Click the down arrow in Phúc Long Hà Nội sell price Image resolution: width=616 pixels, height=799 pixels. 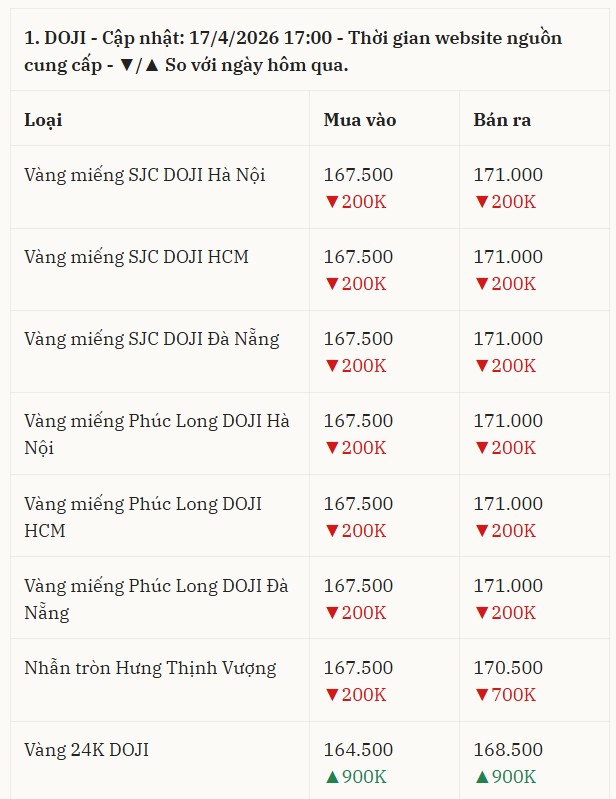click(482, 448)
